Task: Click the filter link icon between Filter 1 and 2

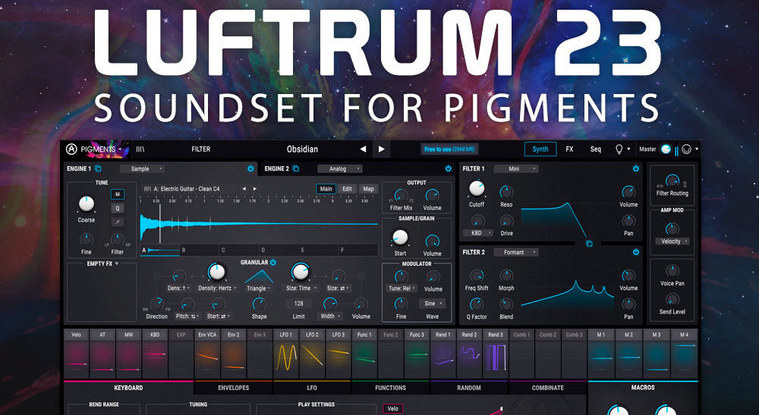Action: tap(589, 244)
